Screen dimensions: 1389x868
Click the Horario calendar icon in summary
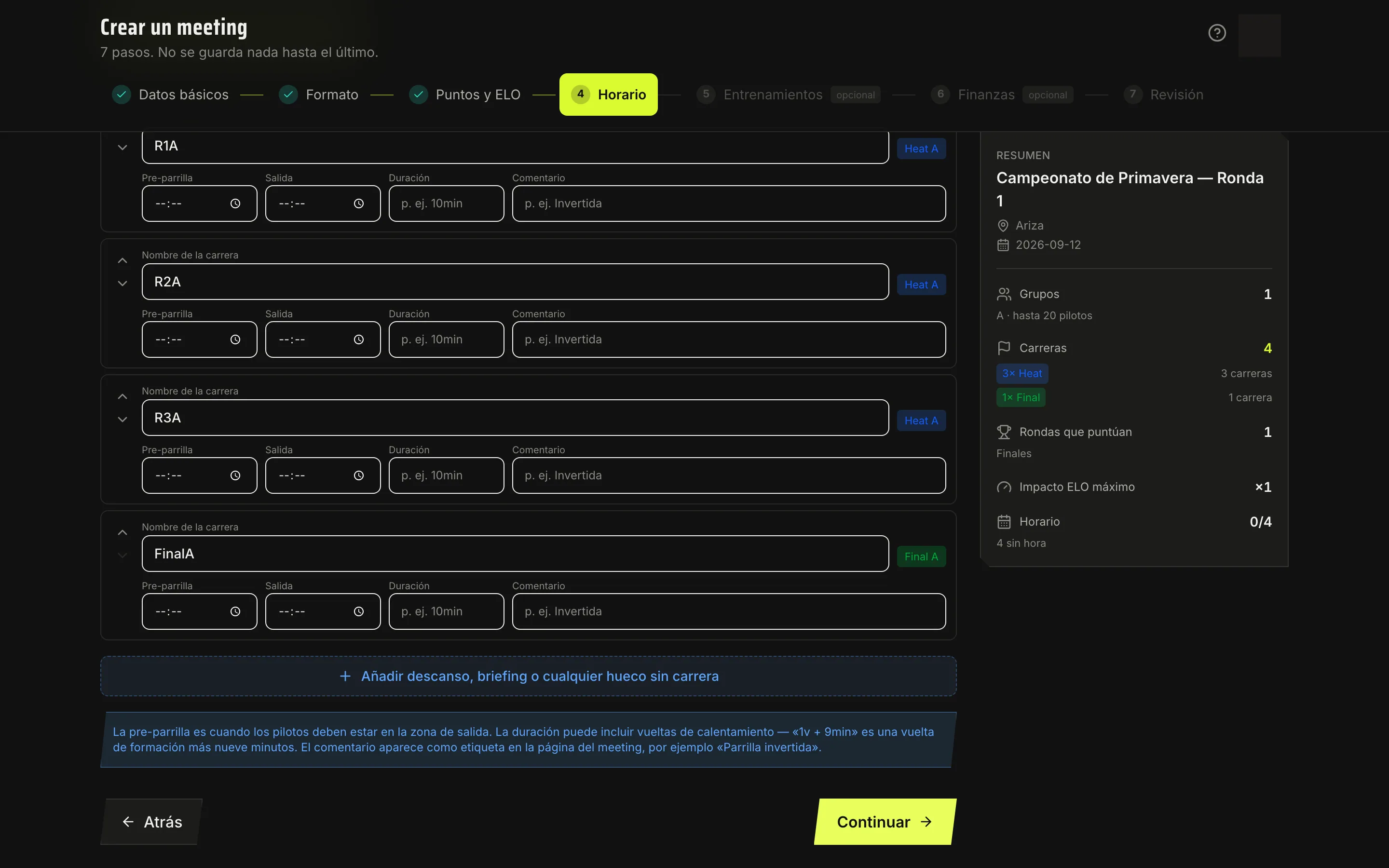[1004, 522]
